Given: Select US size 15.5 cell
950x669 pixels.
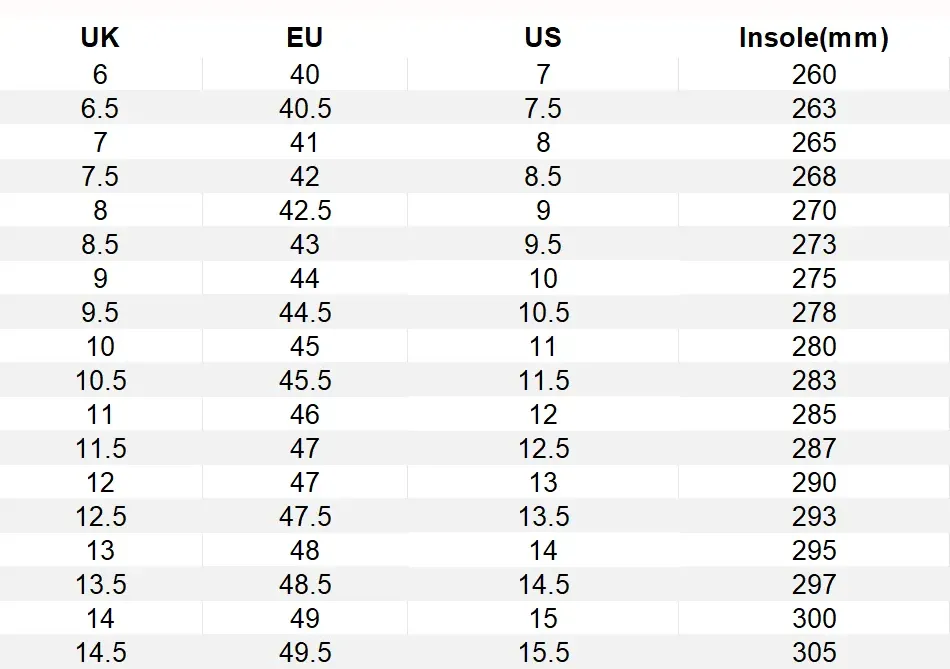Looking at the screenshot, I should click(x=543, y=652).
